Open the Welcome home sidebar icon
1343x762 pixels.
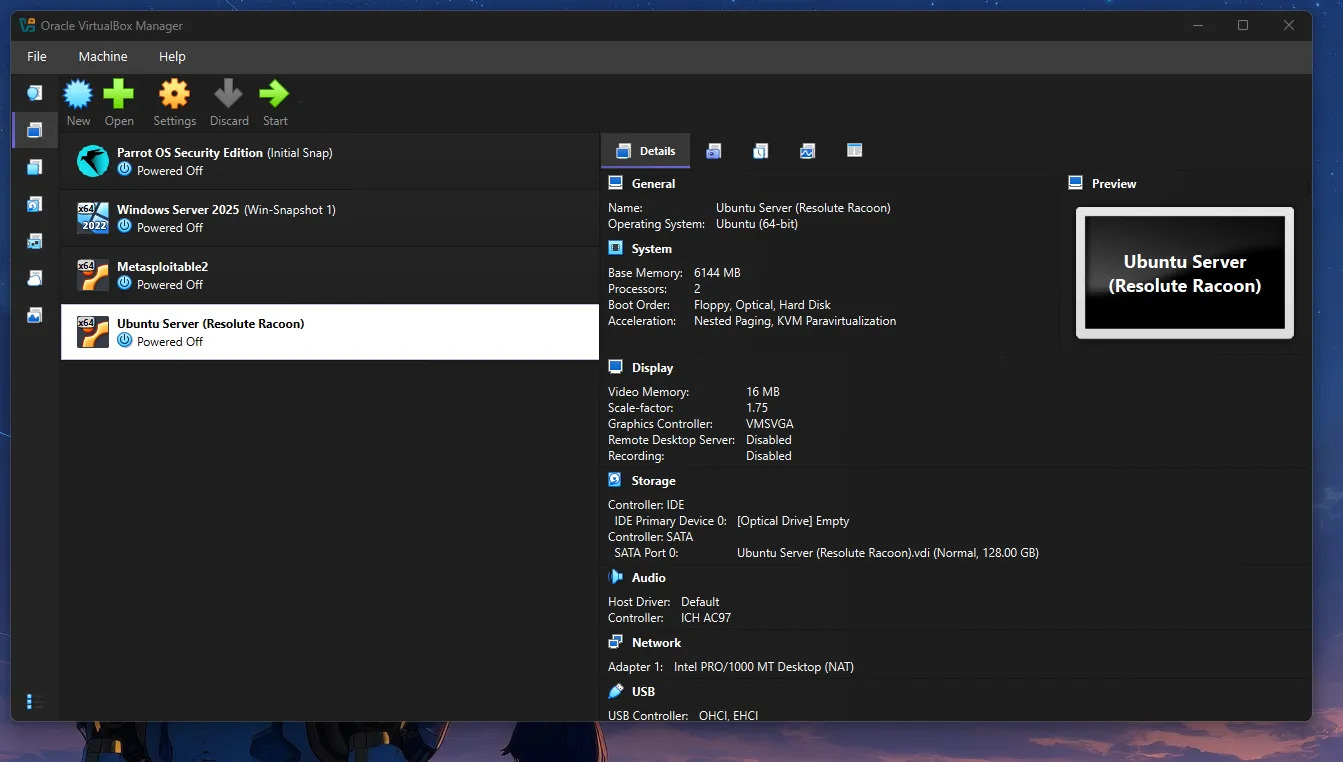(x=35, y=93)
